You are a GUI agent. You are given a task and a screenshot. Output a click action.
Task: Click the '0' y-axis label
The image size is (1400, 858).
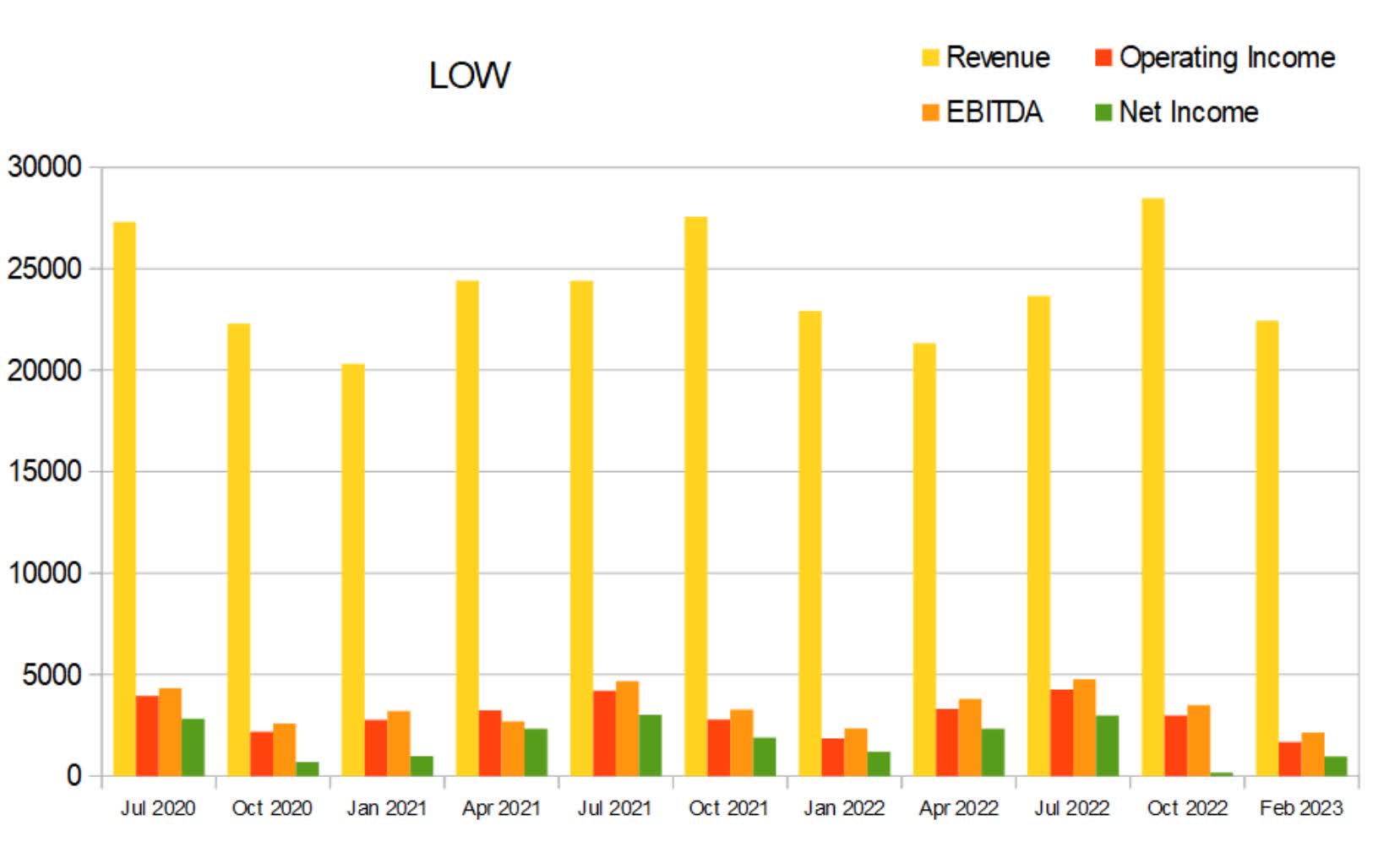74,775
